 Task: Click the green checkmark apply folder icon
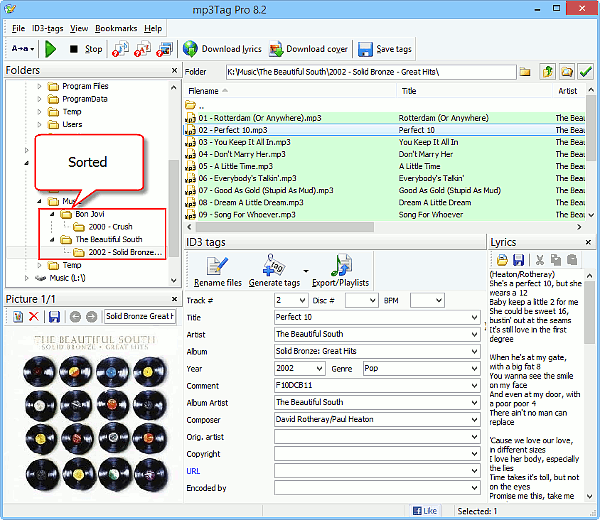point(586,72)
